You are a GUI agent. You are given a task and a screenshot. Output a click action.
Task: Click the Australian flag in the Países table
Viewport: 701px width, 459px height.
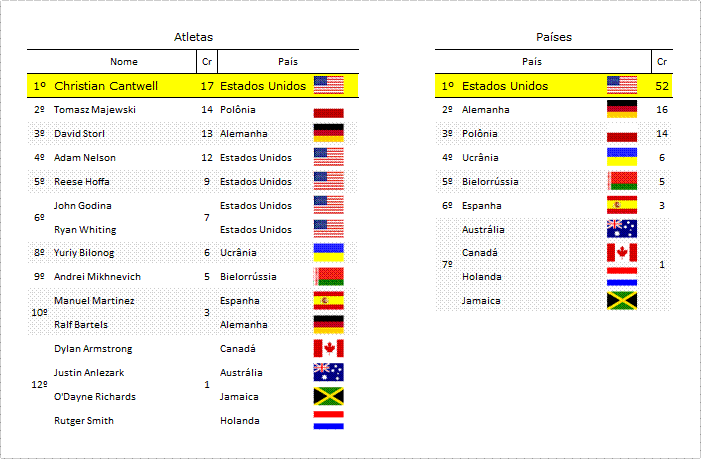[622, 229]
